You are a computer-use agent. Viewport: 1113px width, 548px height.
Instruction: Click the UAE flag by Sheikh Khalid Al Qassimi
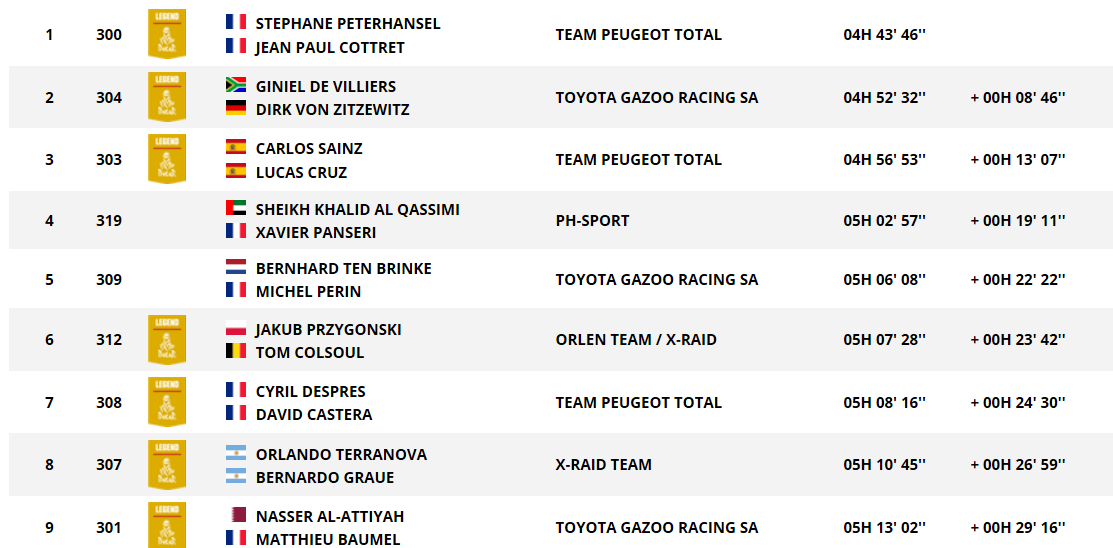pyautogui.click(x=236, y=208)
